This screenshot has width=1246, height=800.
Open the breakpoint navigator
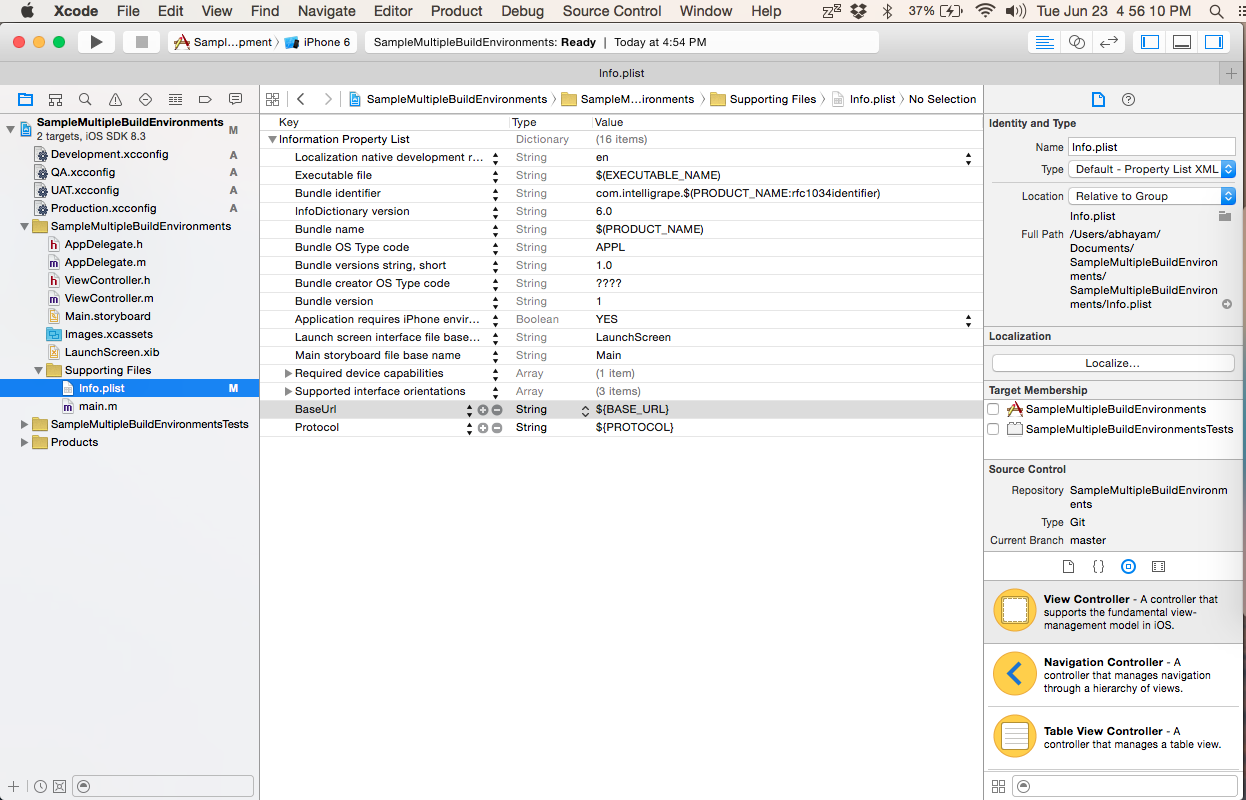[206, 99]
